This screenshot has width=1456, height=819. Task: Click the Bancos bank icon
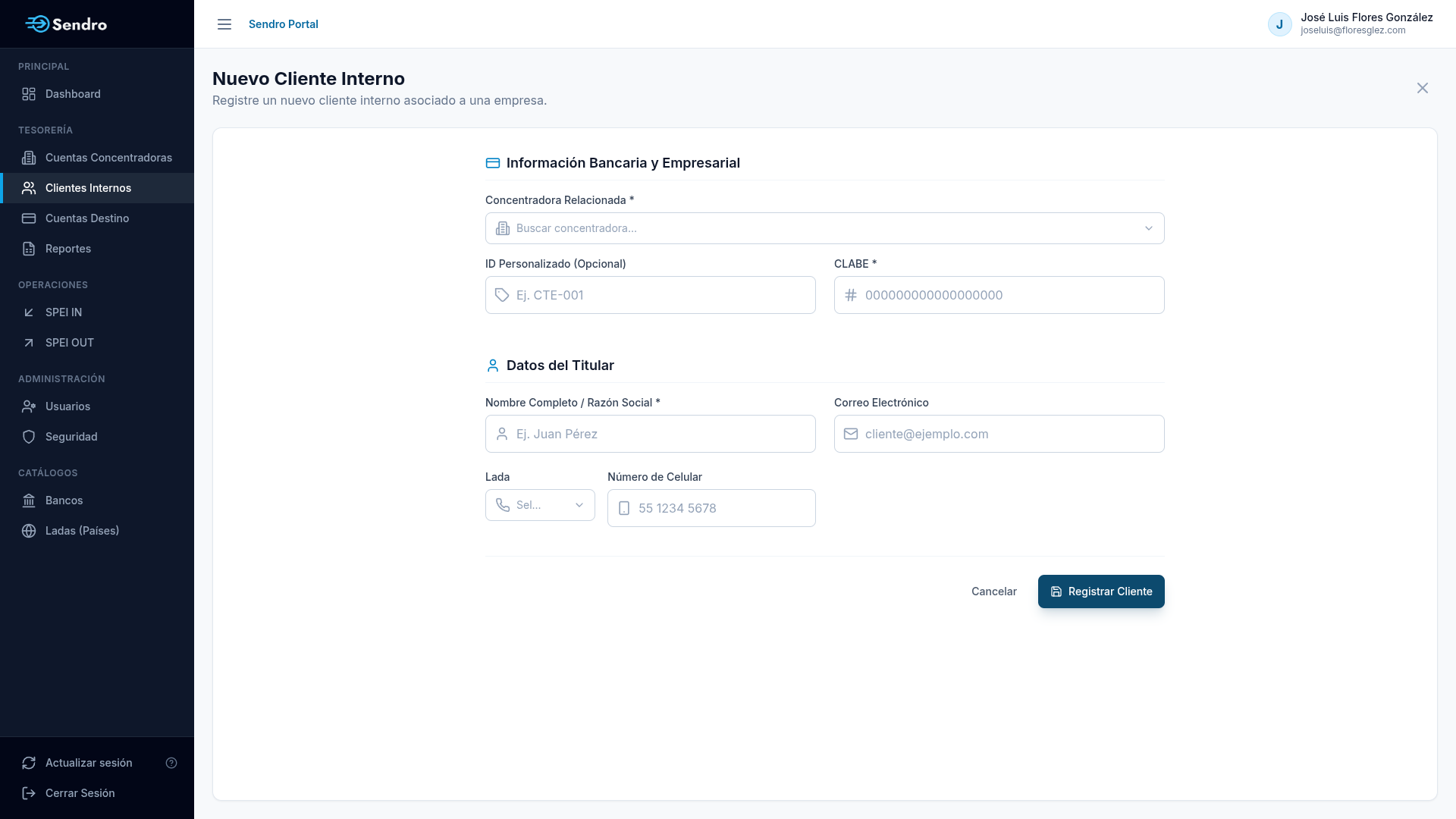(x=29, y=500)
